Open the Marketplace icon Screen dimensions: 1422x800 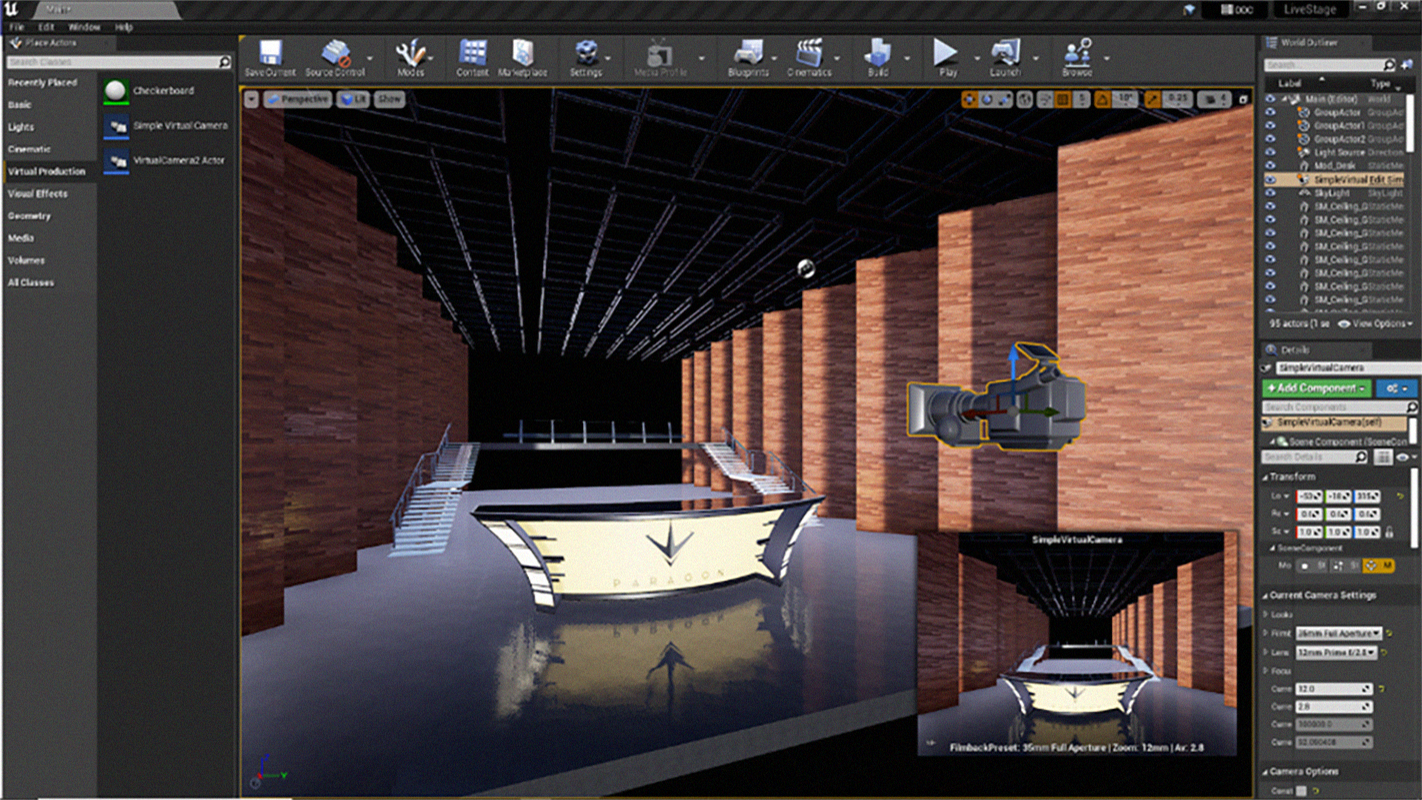[523, 53]
